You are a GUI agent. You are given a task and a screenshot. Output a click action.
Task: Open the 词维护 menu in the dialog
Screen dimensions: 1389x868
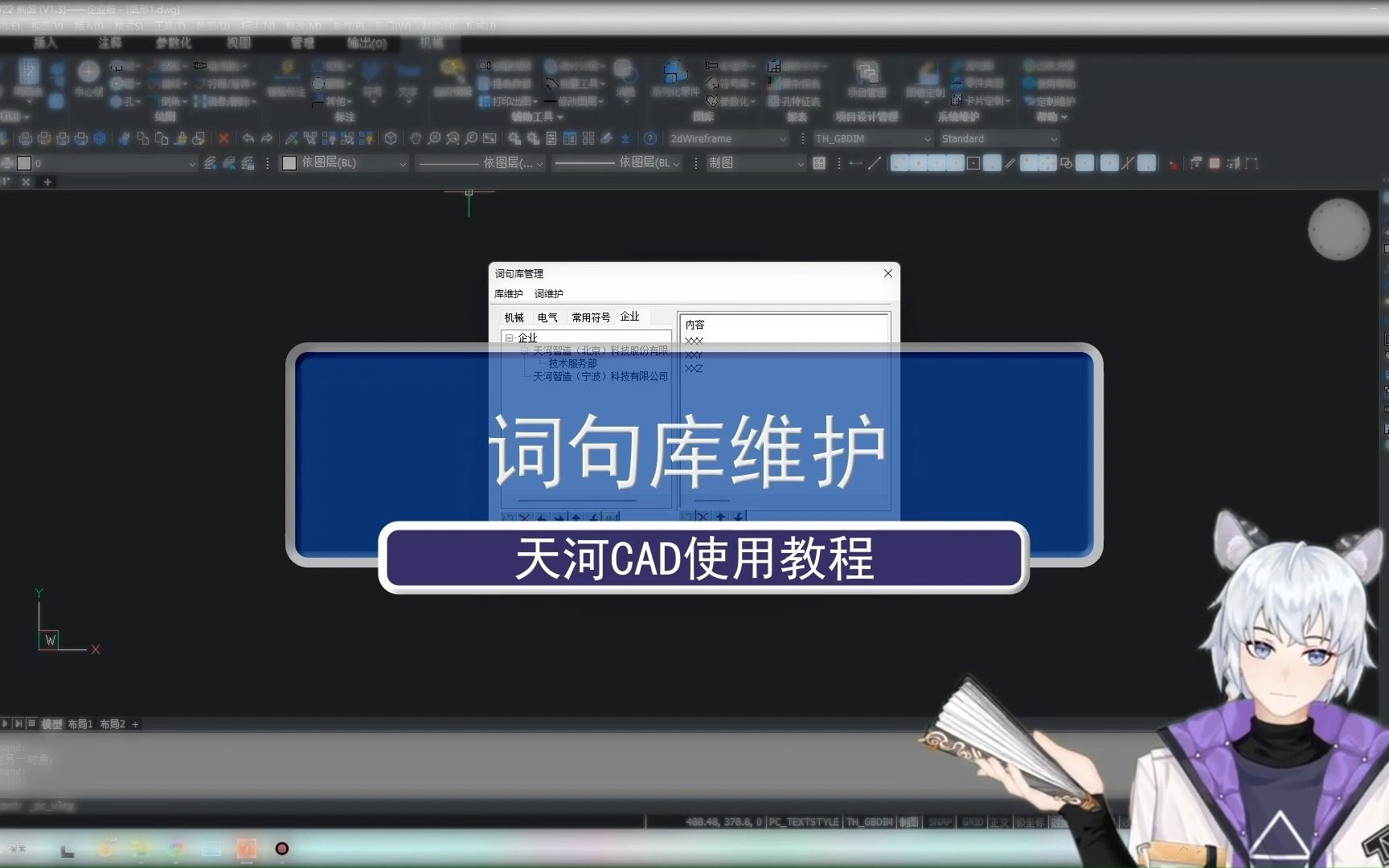pos(549,294)
